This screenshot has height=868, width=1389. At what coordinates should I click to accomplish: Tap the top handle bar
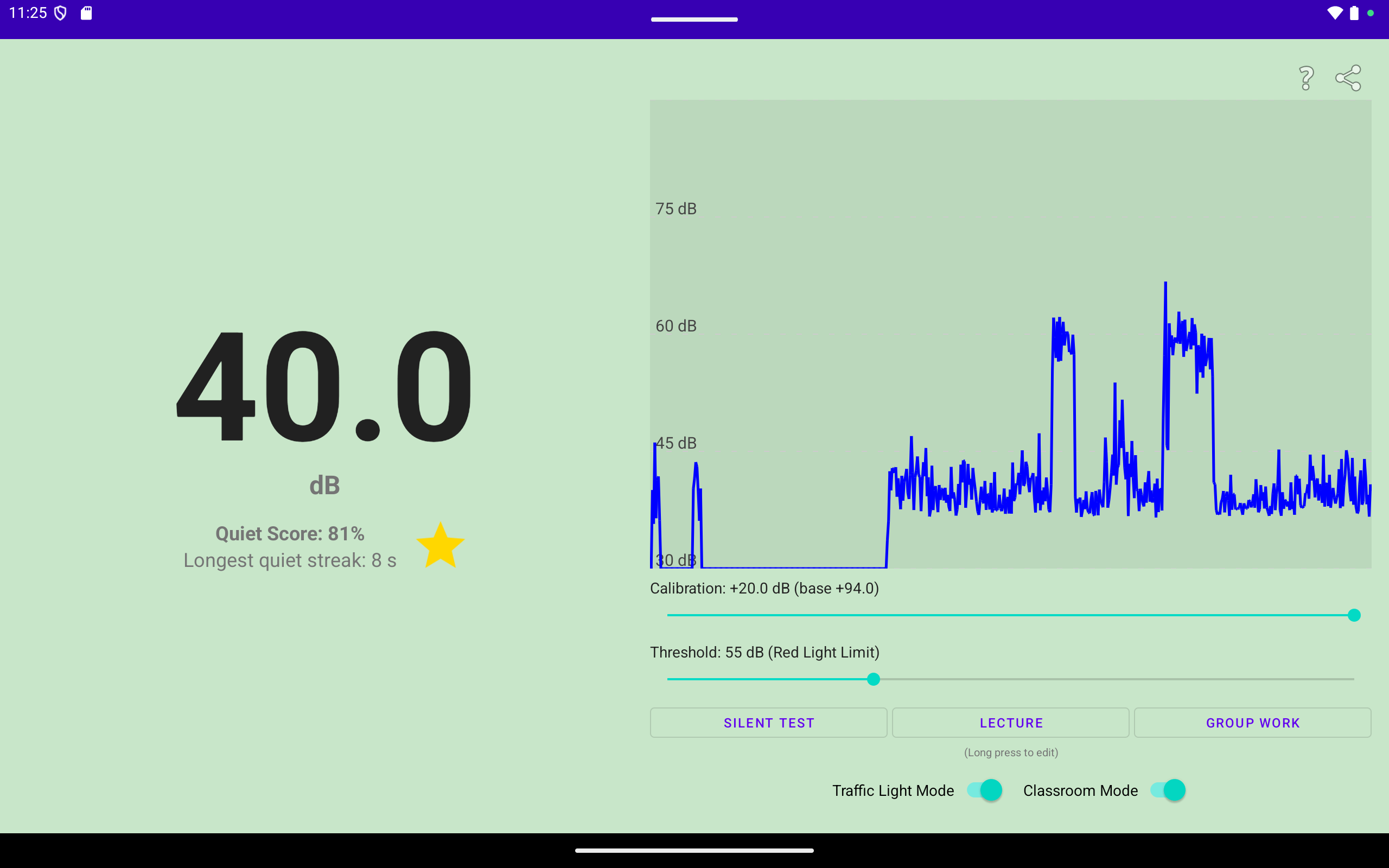(x=694, y=20)
